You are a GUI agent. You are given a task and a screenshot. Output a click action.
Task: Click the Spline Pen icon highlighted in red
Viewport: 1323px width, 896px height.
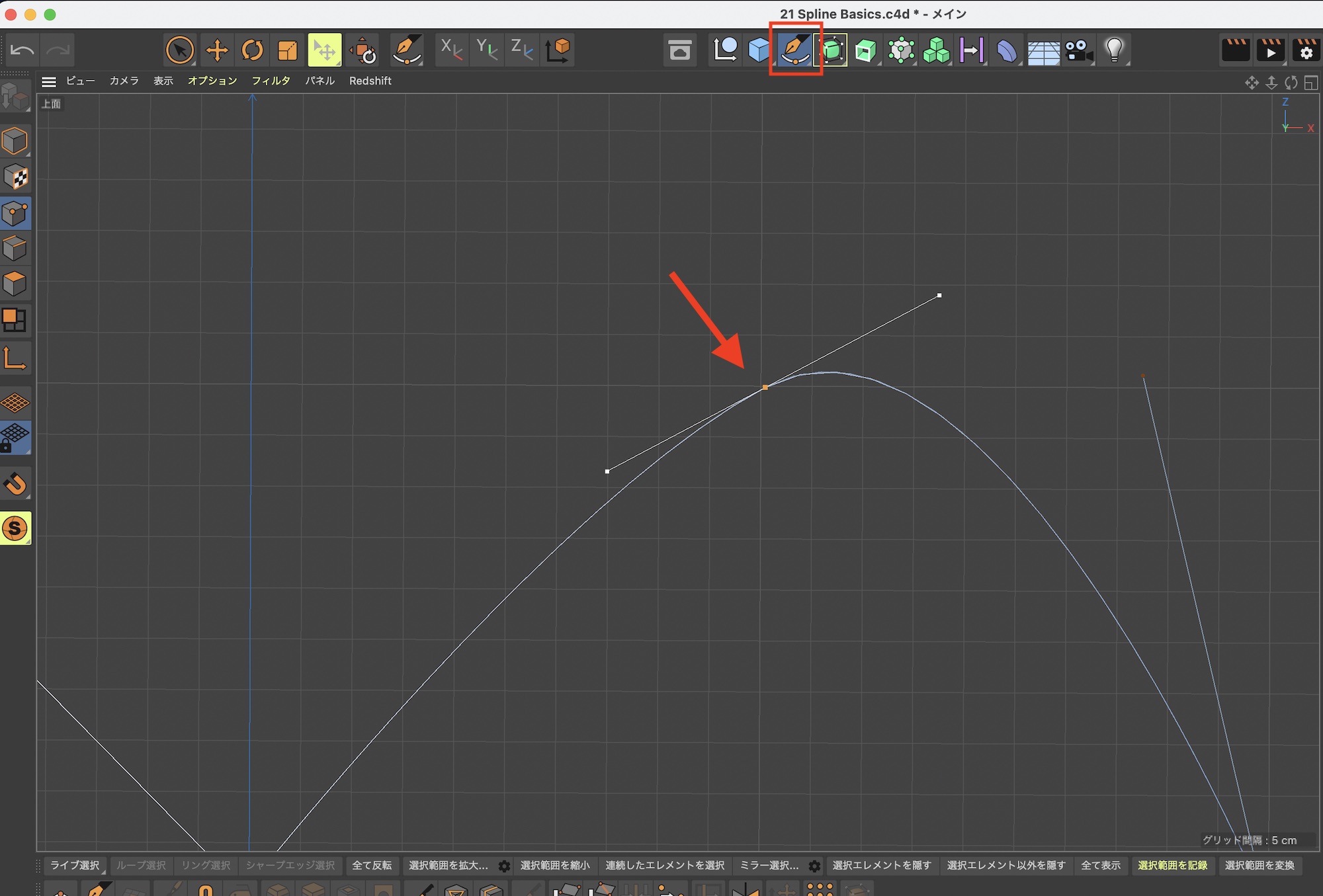point(795,50)
